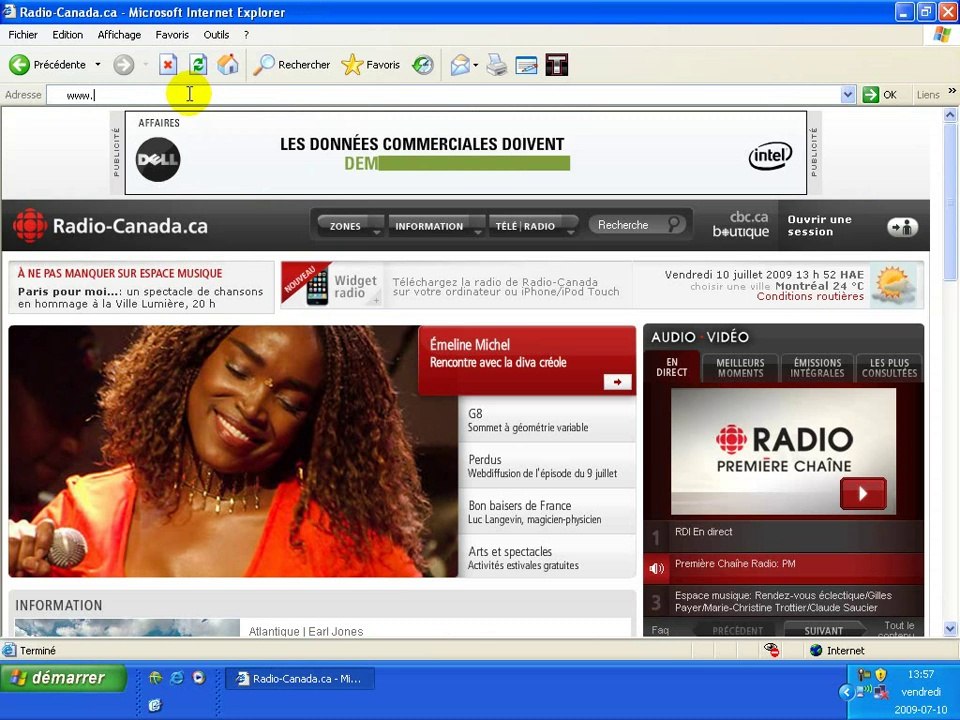This screenshot has width=960, height=720.
Task: Click the grey Forward arrow icon
Action: [124, 64]
